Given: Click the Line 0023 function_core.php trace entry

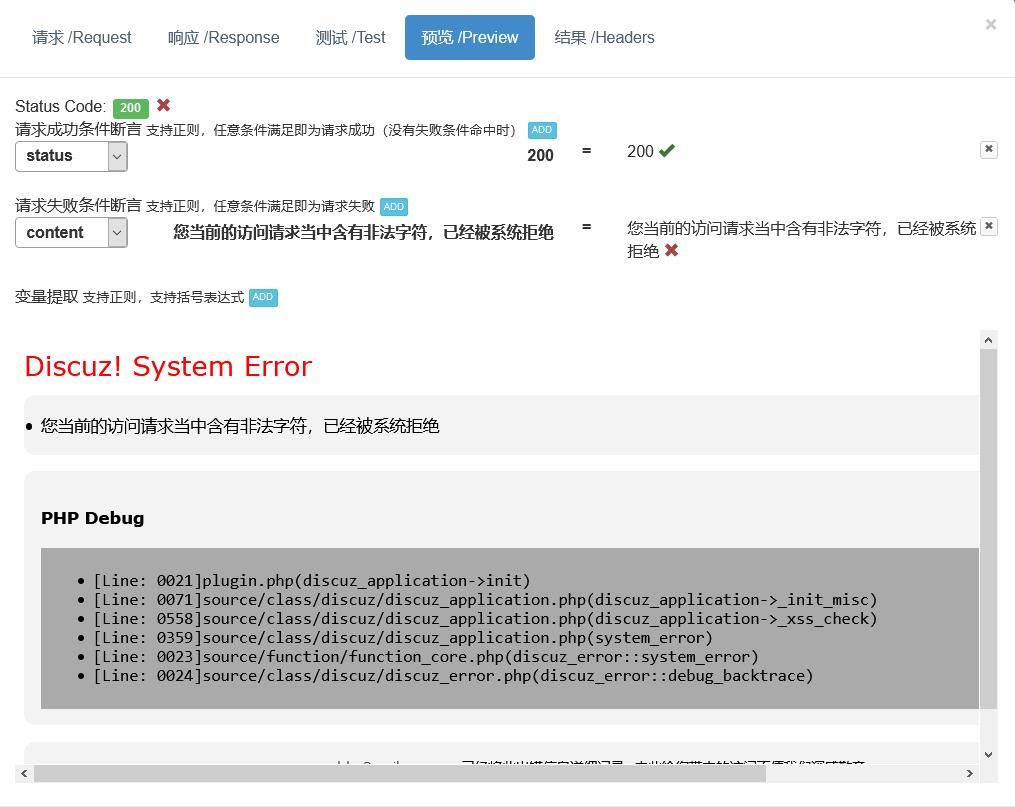Looking at the screenshot, I should point(425,657).
